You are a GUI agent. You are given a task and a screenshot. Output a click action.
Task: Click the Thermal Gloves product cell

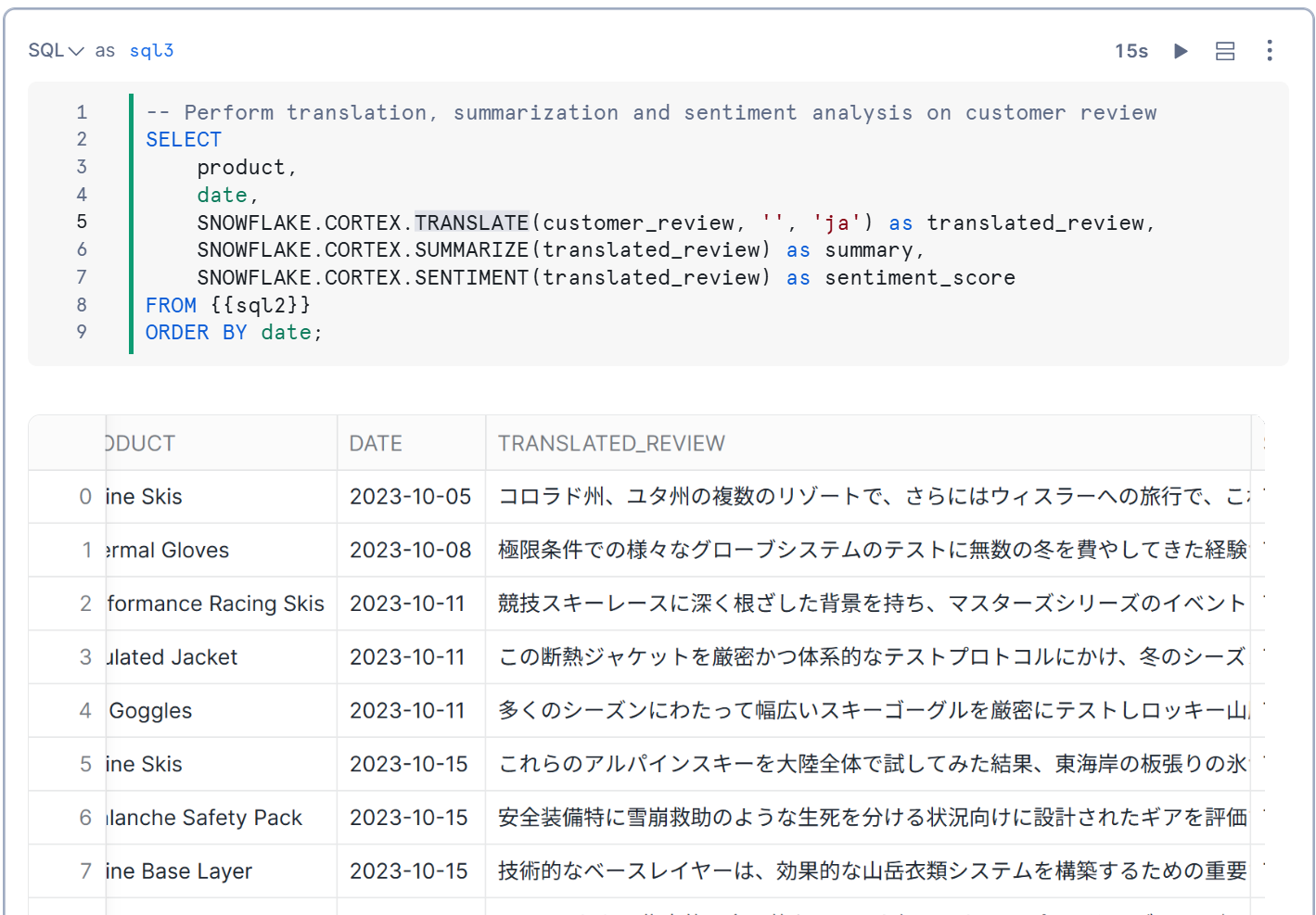[168, 551]
